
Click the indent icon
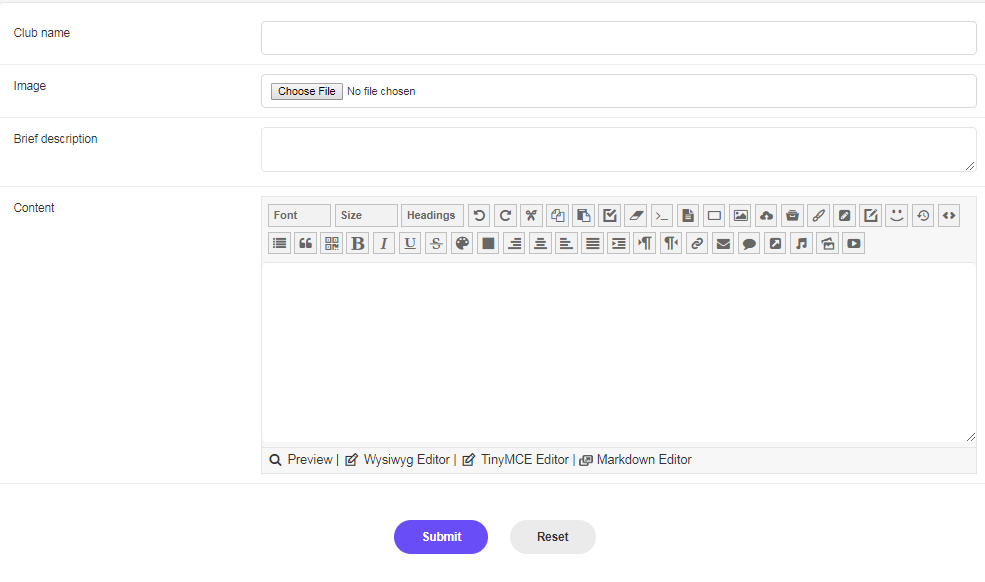(618, 243)
